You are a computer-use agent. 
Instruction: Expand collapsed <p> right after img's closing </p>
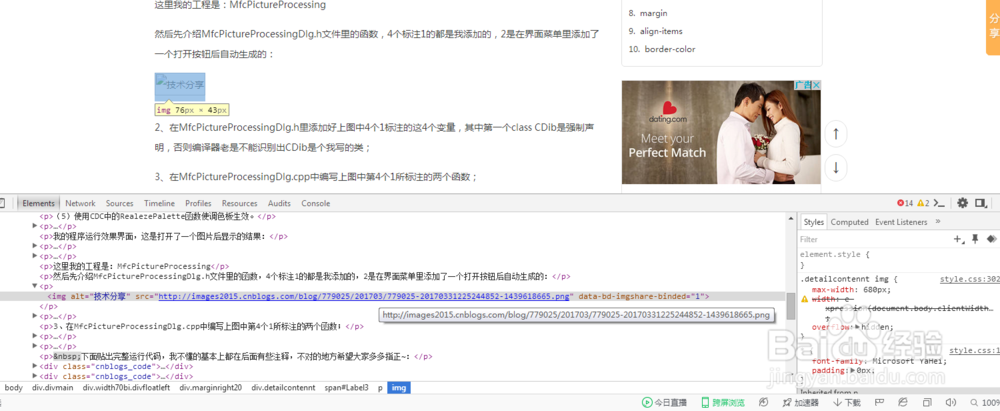[36, 317]
